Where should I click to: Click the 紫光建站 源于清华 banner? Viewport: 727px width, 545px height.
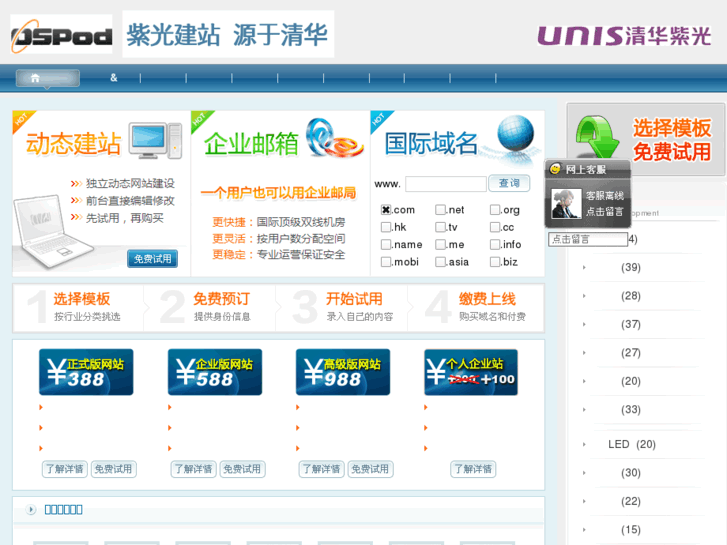click(x=228, y=34)
